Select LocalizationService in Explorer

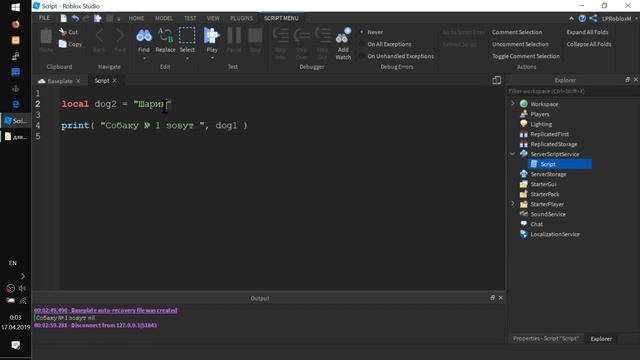(x=555, y=234)
